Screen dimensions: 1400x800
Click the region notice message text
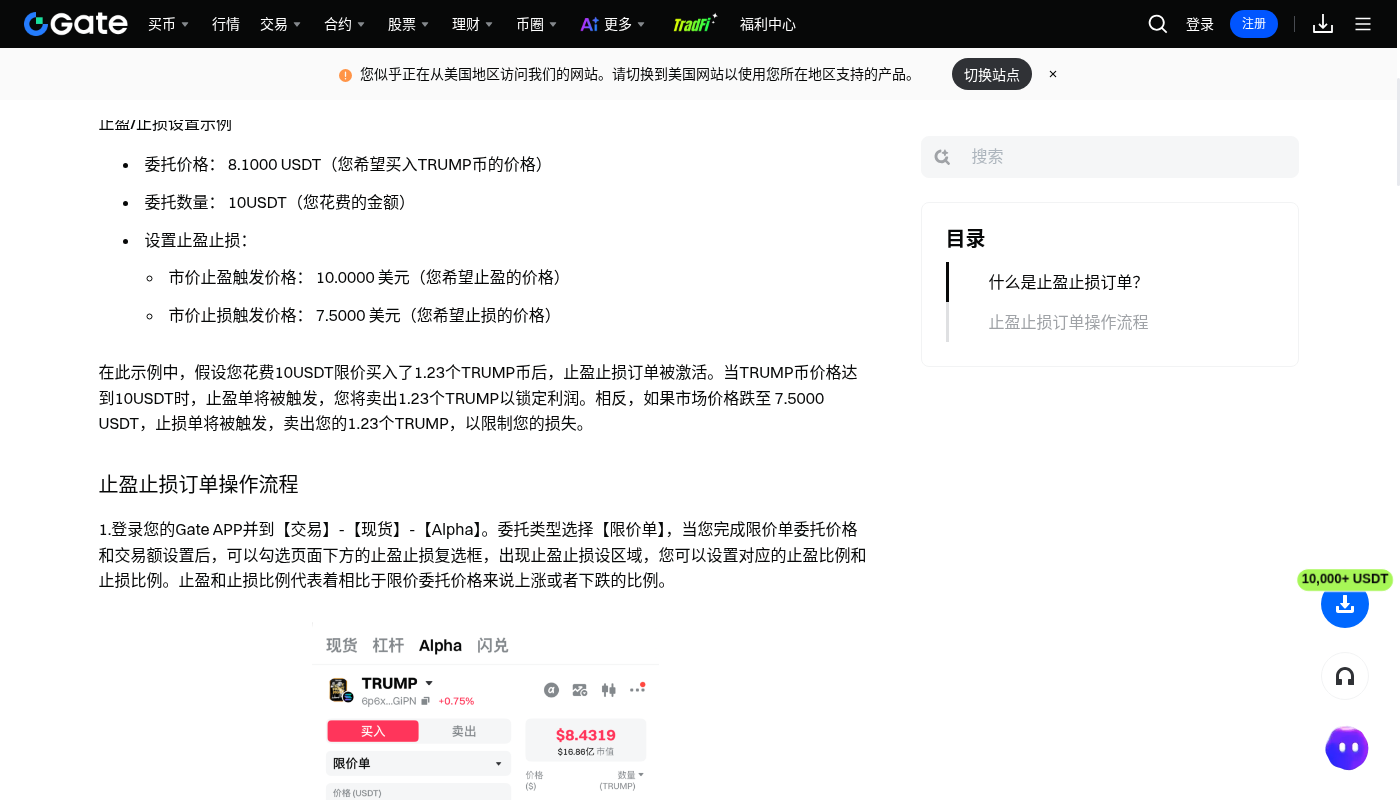tap(639, 74)
